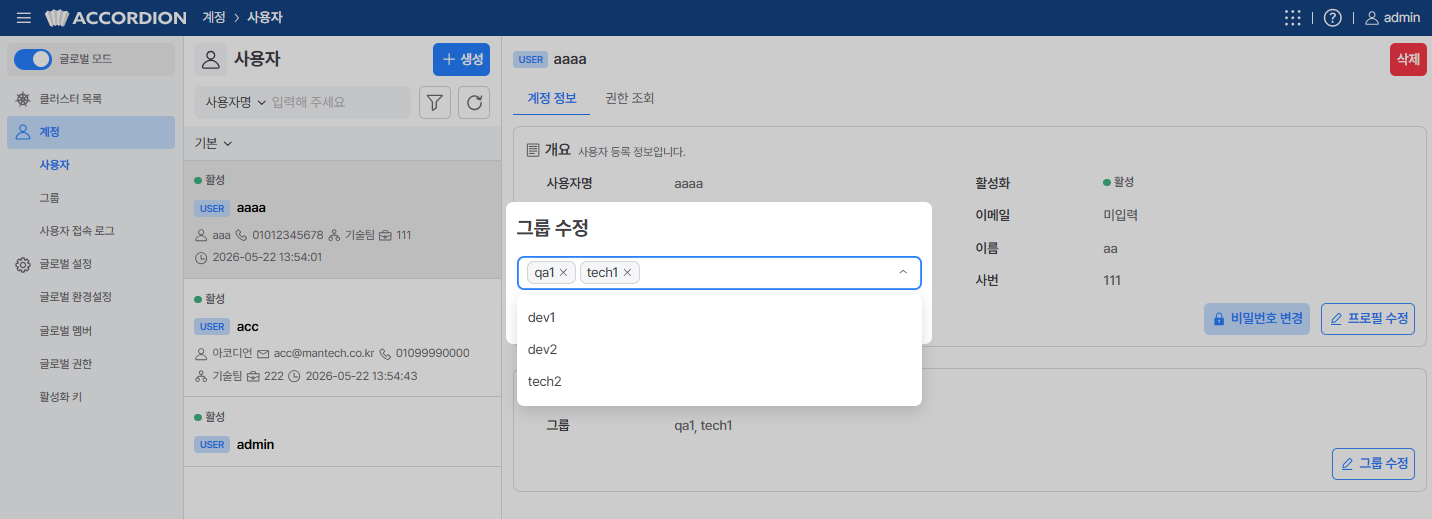This screenshot has width=1432, height=519.
Task: Click the 사번 value 111 in overview
Action: point(1112,280)
